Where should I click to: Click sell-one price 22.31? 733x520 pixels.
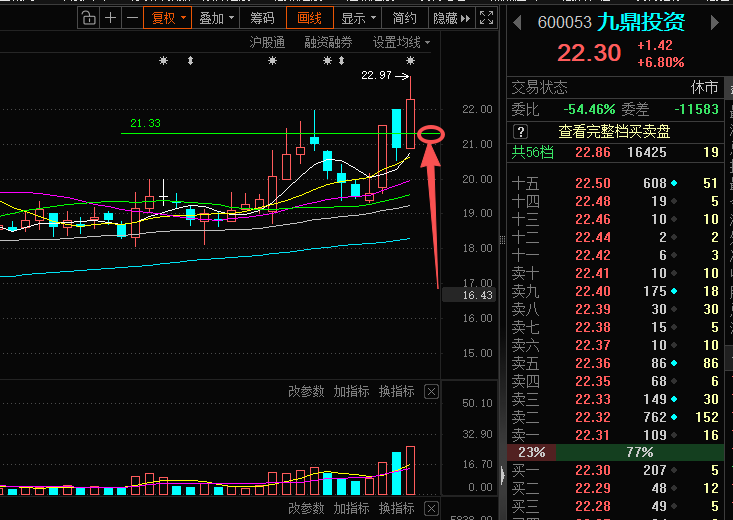tap(593, 435)
